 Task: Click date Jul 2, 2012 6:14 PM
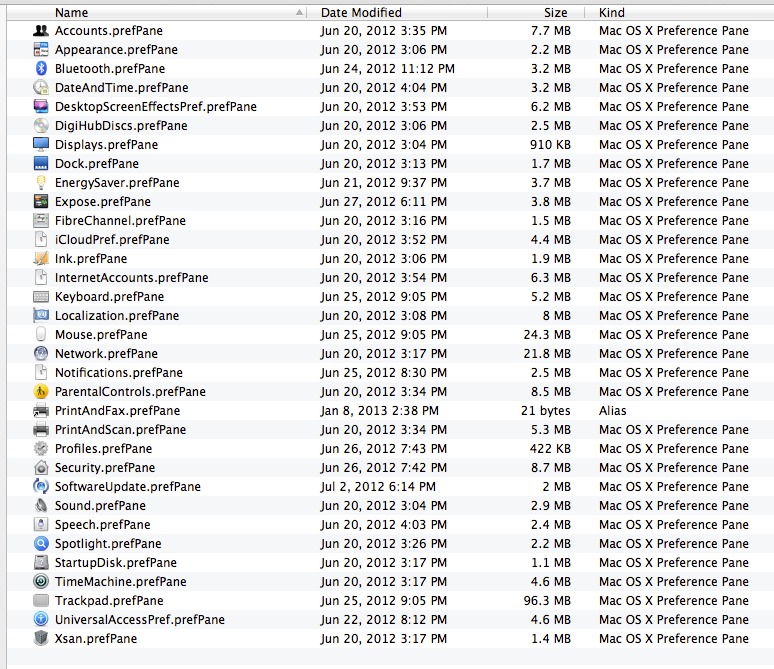click(378, 487)
